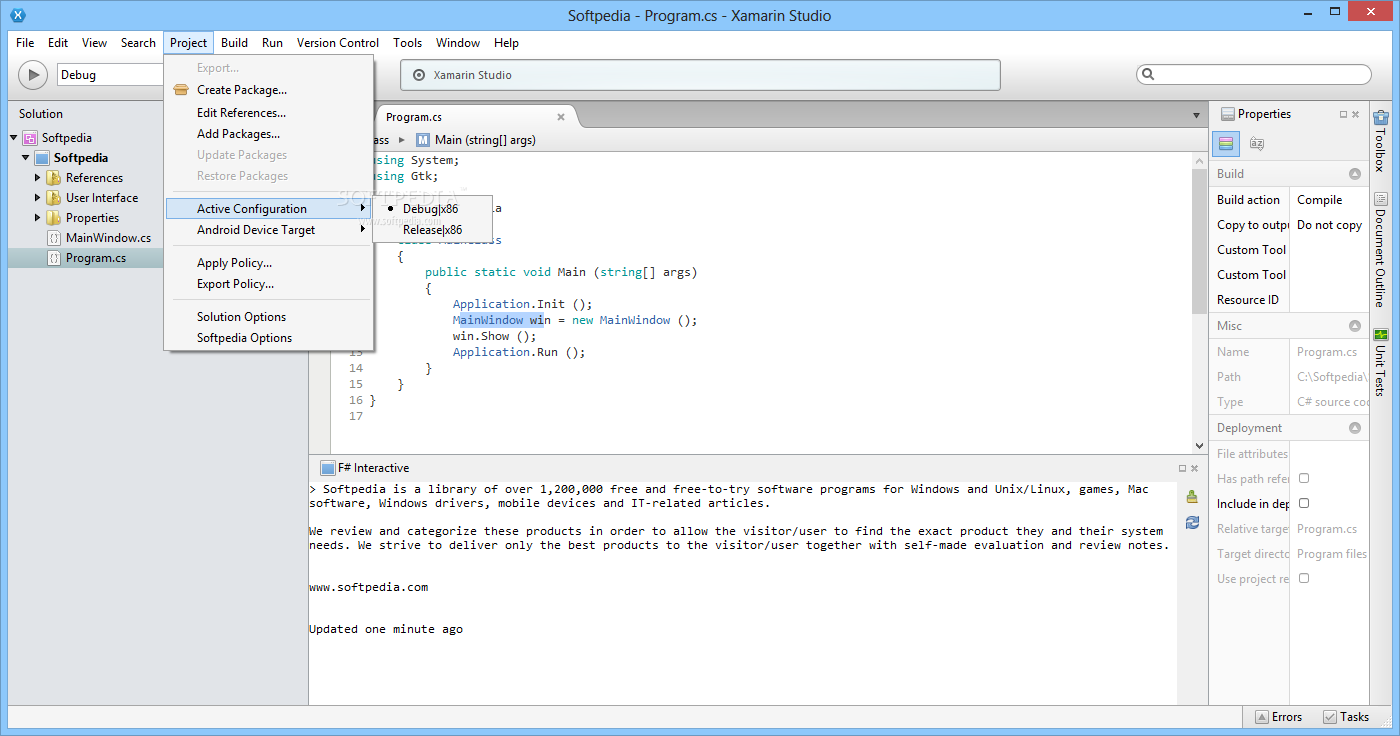Click the Errors button in status bar
The height and width of the screenshot is (736, 1400).
pyautogui.click(x=1277, y=717)
